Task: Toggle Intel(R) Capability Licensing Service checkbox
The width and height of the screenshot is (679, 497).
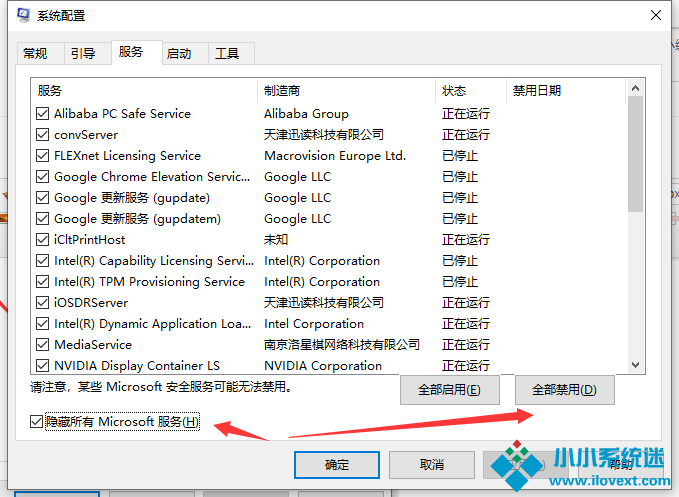Action: (x=42, y=261)
